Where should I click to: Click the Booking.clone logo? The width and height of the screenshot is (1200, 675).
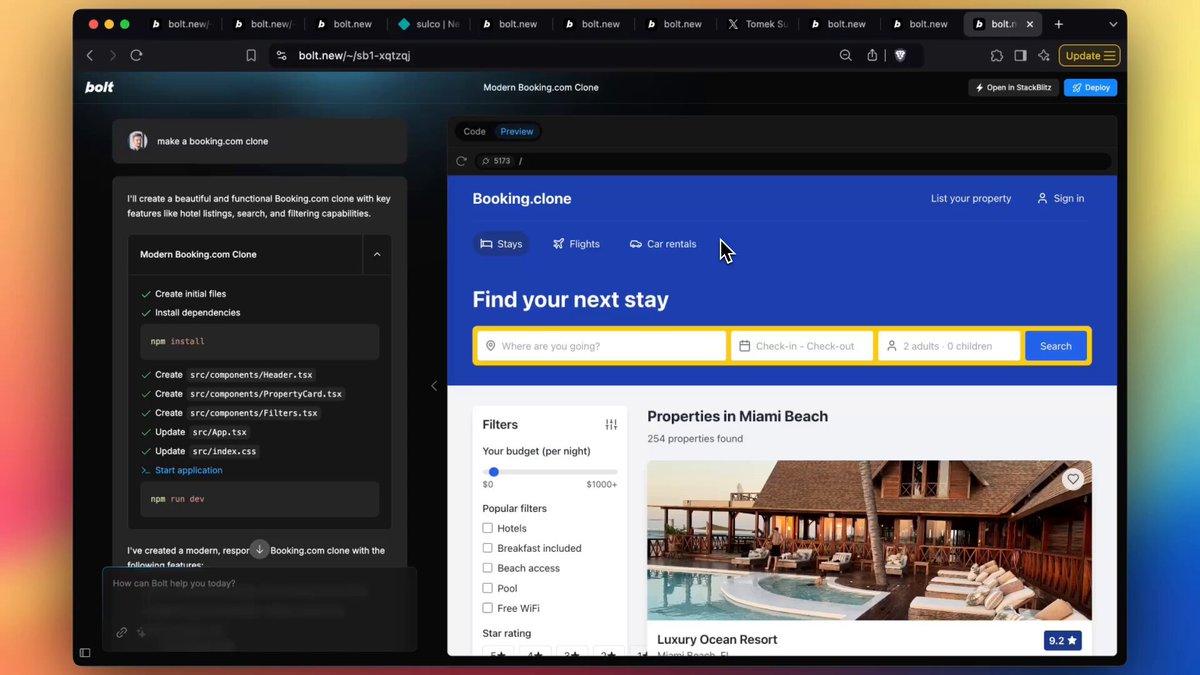522,198
